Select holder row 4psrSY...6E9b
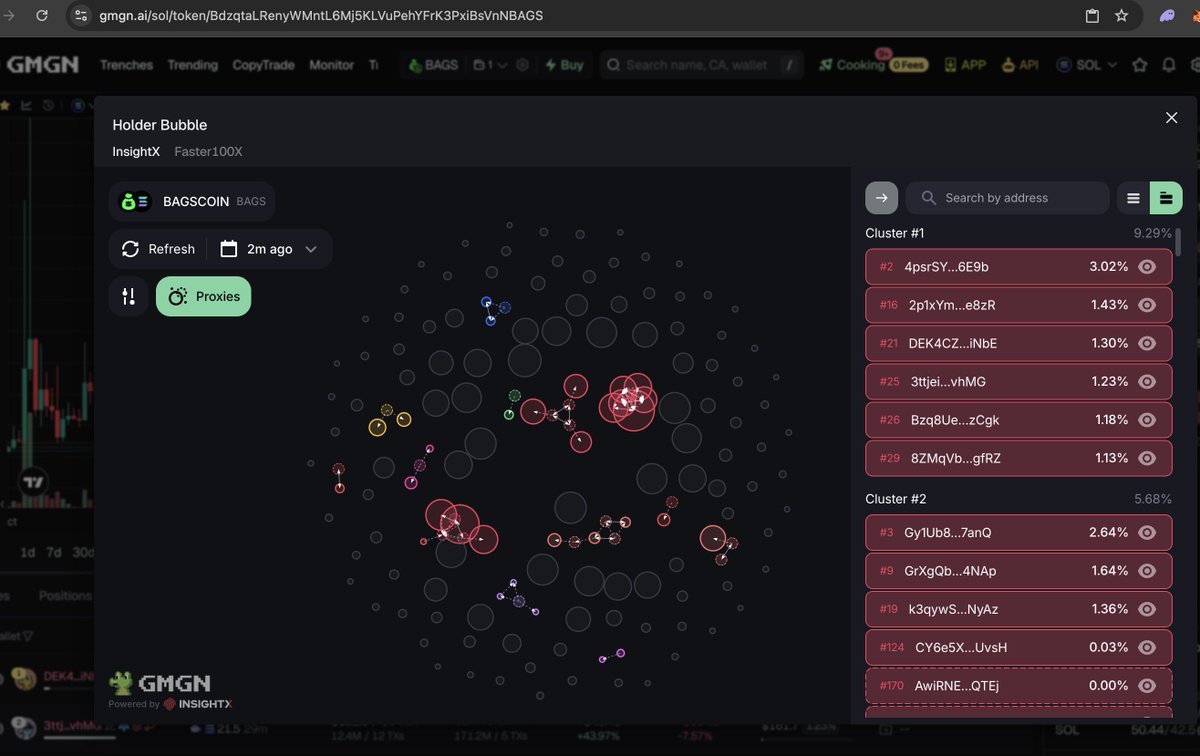 click(x=1018, y=267)
